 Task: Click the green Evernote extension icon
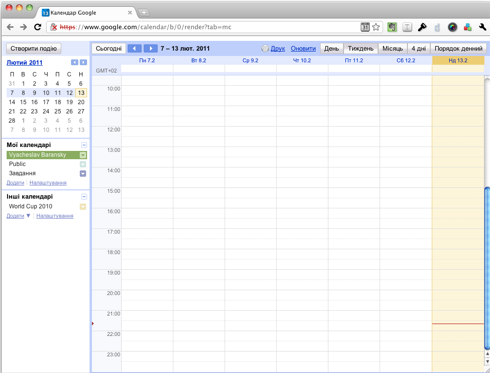point(392,27)
